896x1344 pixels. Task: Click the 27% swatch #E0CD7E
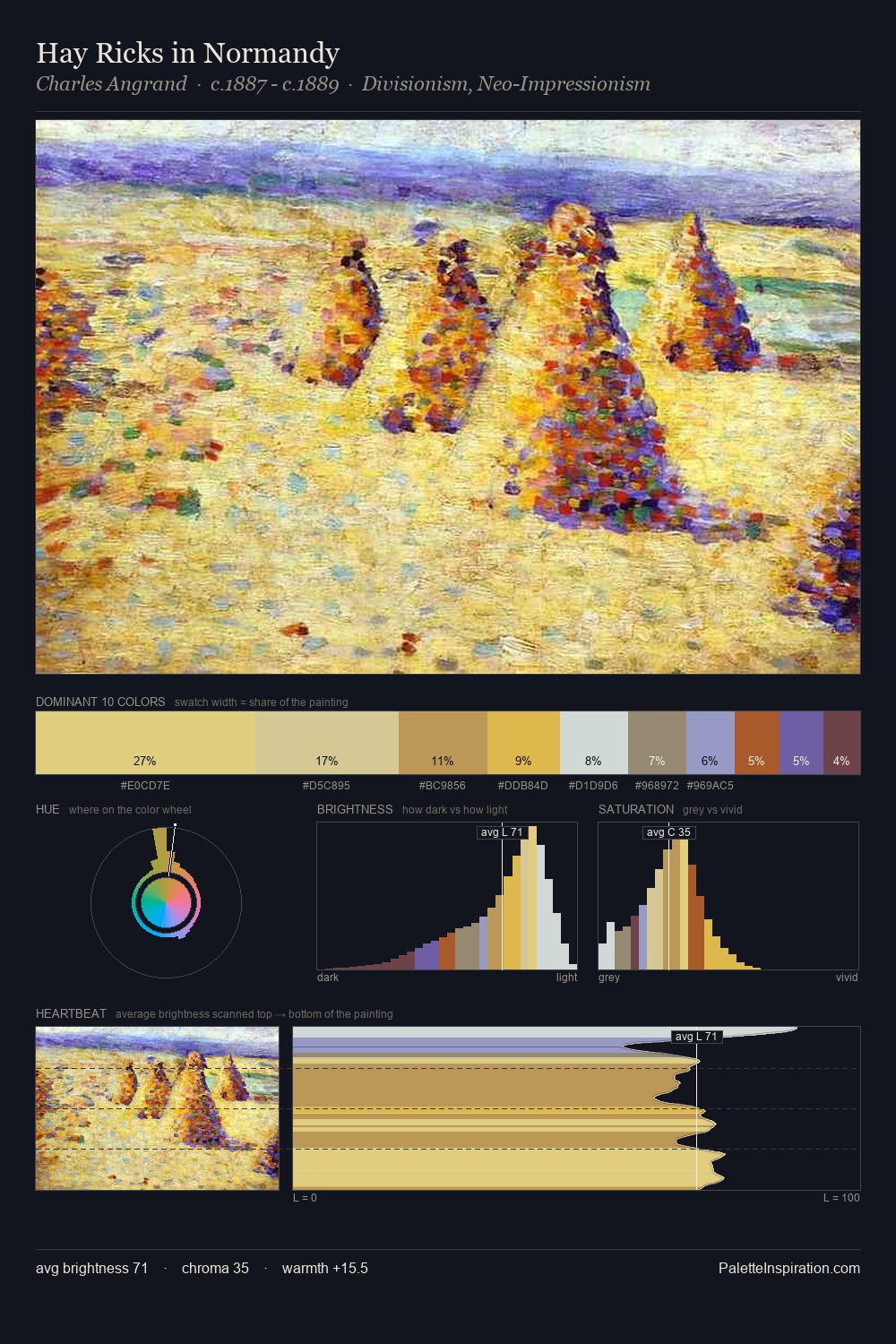tap(145, 743)
